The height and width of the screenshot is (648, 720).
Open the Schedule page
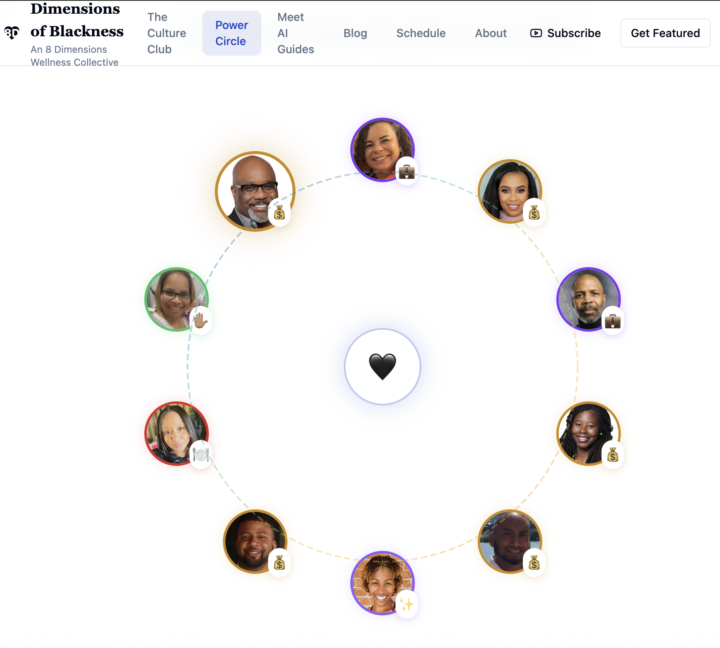coord(421,33)
